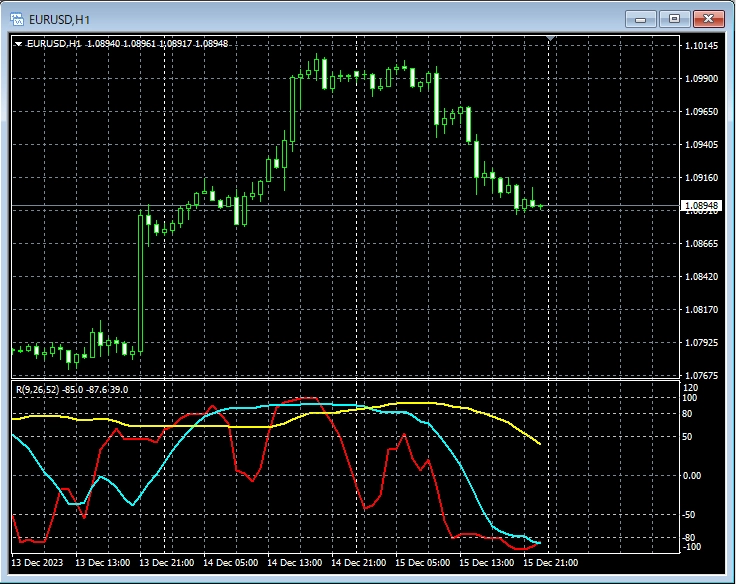The height and width of the screenshot is (584, 737).
Task: Click the EURUSD,H1 title bar text
Action: point(58,18)
